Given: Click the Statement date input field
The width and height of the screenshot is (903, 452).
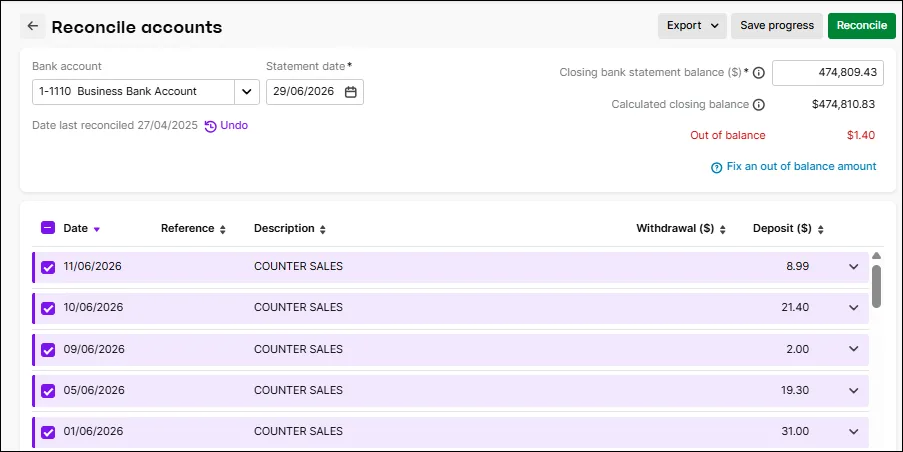Looking at the screenshot, I should [x=314, y=92].
